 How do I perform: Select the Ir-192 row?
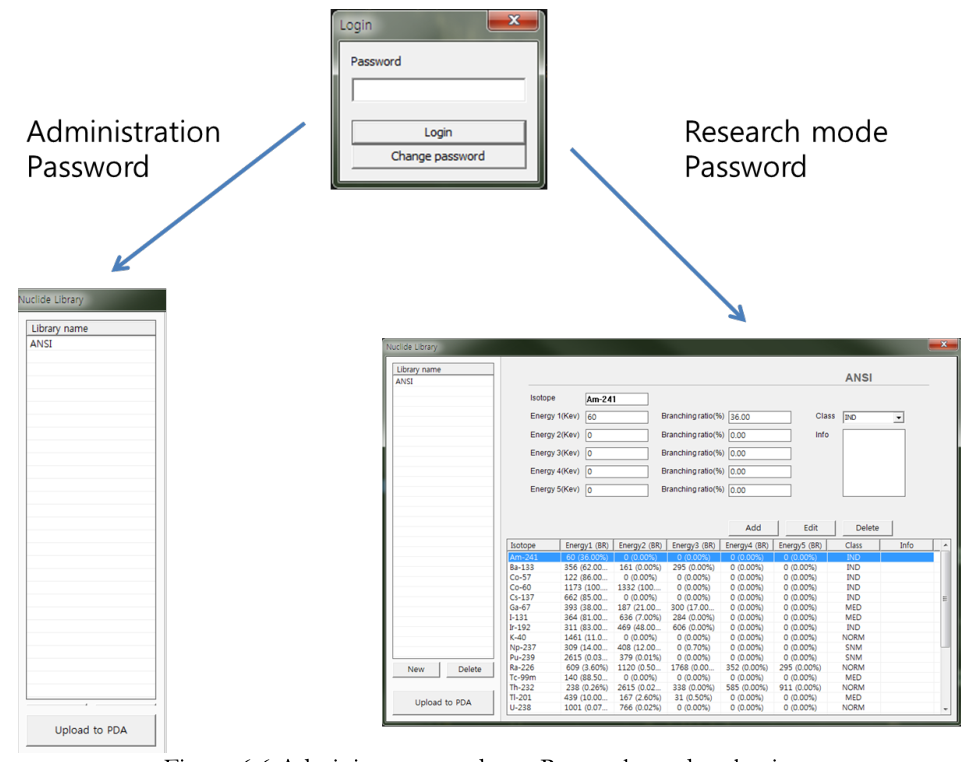coord(721,627)
